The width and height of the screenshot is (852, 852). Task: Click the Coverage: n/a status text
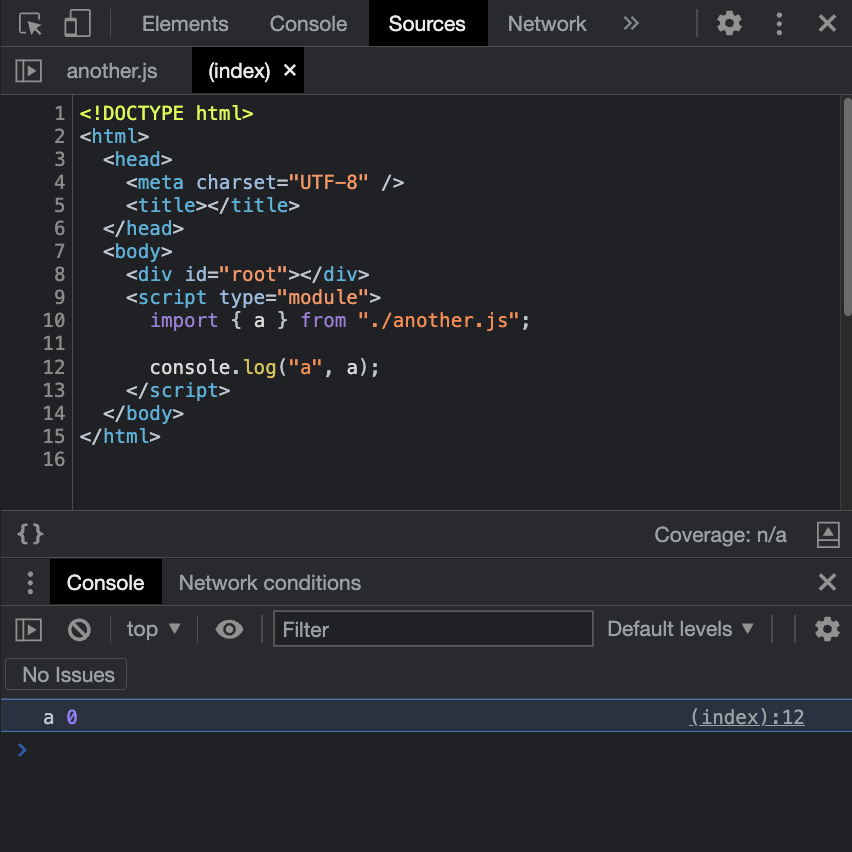pos(720,535)
